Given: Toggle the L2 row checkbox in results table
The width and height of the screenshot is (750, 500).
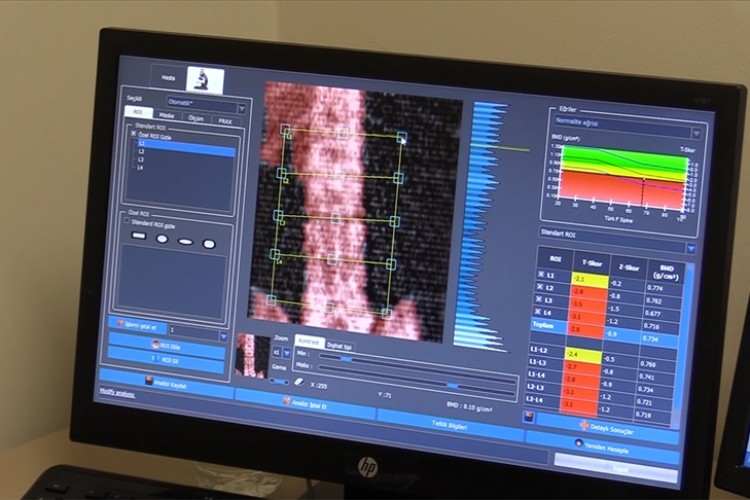Looking at the screenshot, I should (540, 287).
